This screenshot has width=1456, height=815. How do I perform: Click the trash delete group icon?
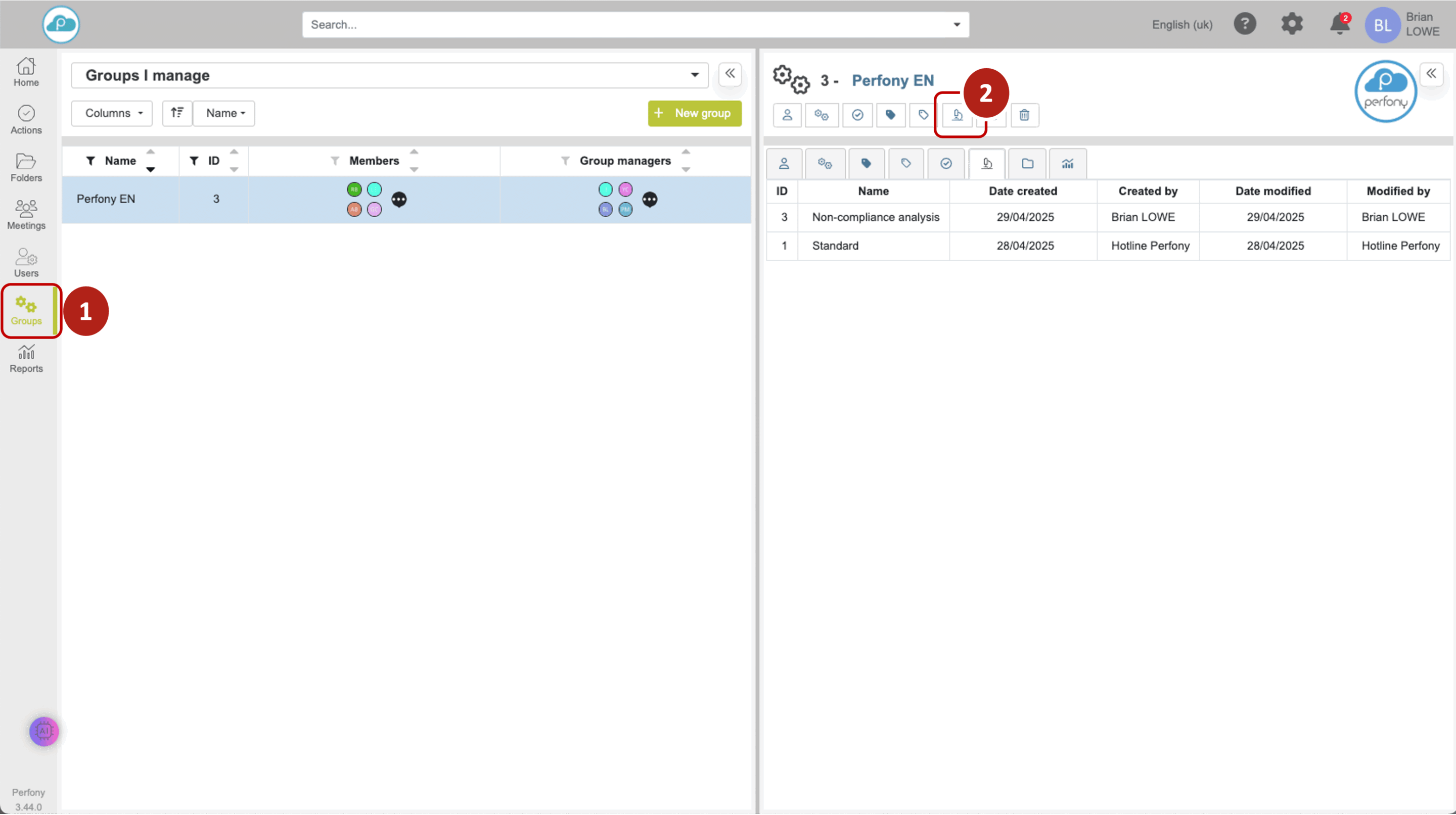(x=1024, y=115)
